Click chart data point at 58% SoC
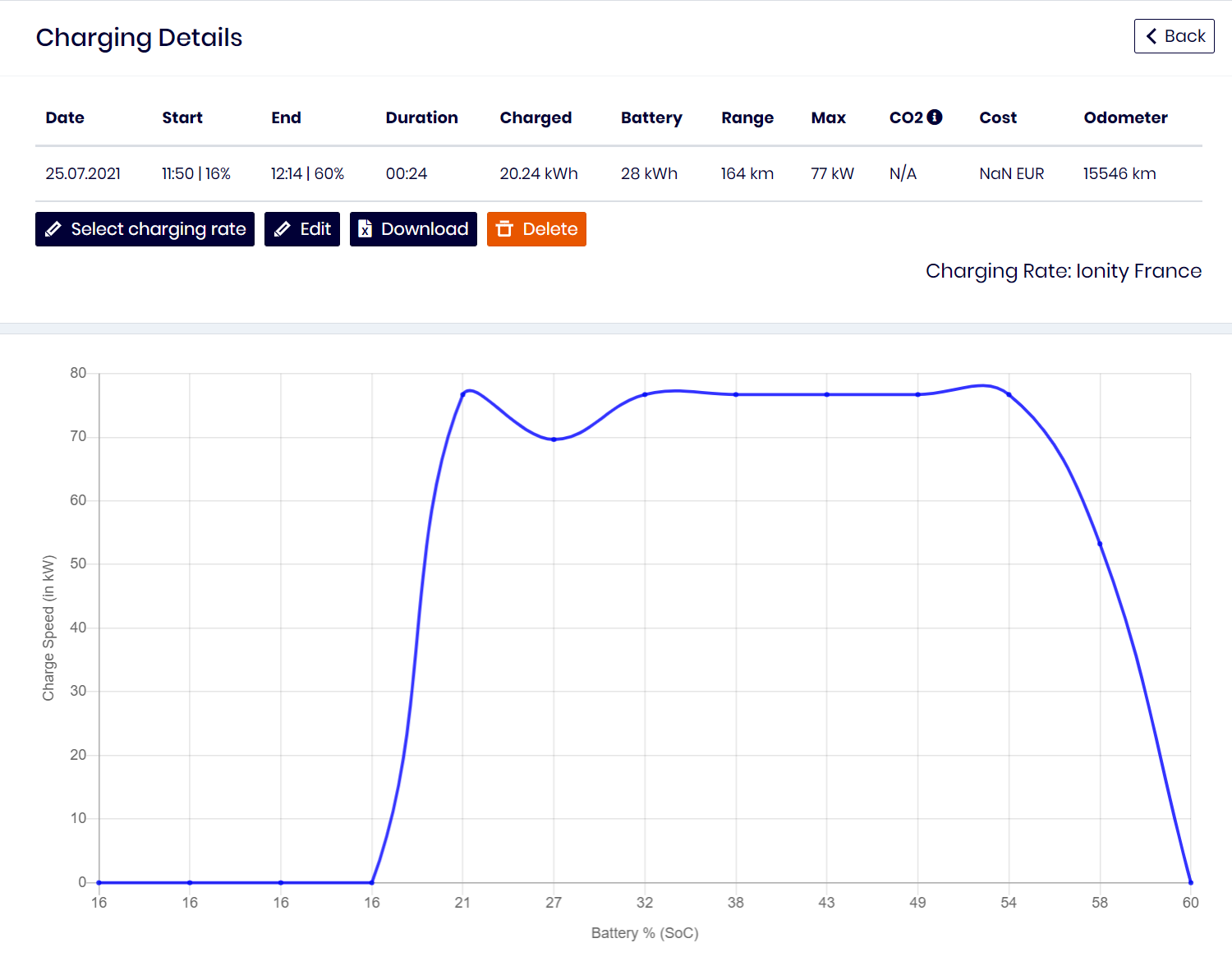This screenshot has height=966, width=1232. coord(1100,544)
